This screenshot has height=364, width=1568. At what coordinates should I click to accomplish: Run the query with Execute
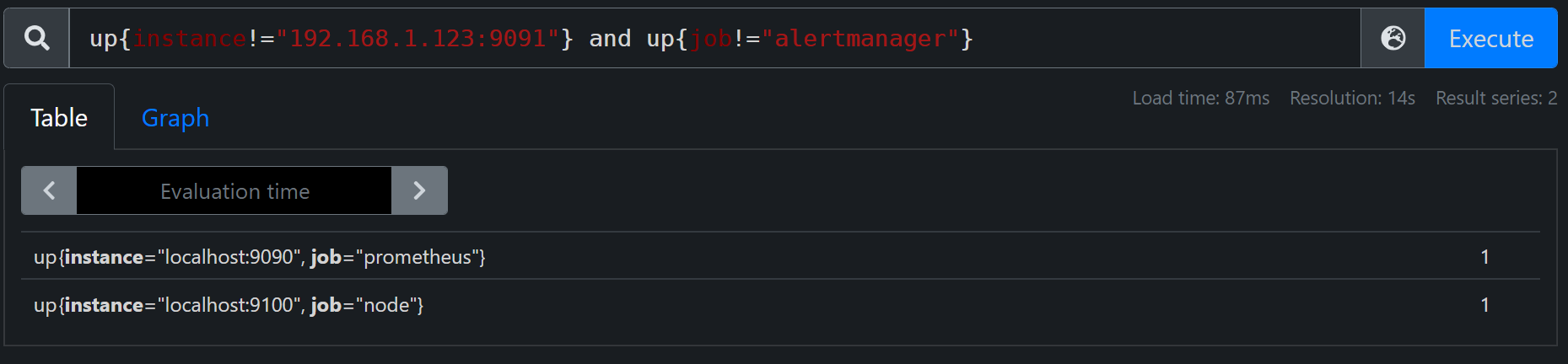tap(1490, 38)
